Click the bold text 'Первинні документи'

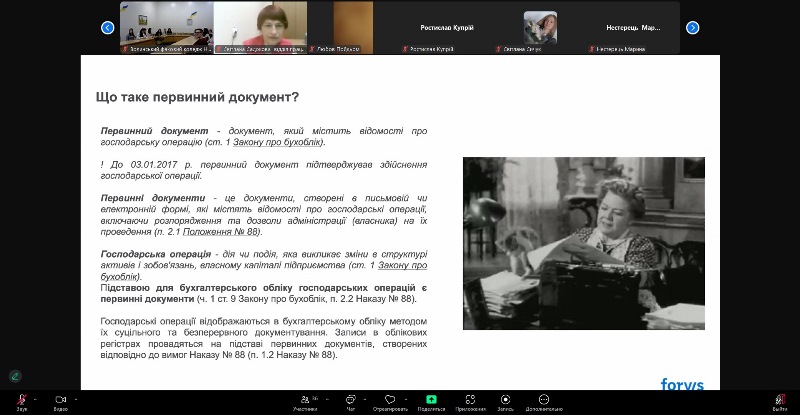pyautogui.click(x=153, y=198)
